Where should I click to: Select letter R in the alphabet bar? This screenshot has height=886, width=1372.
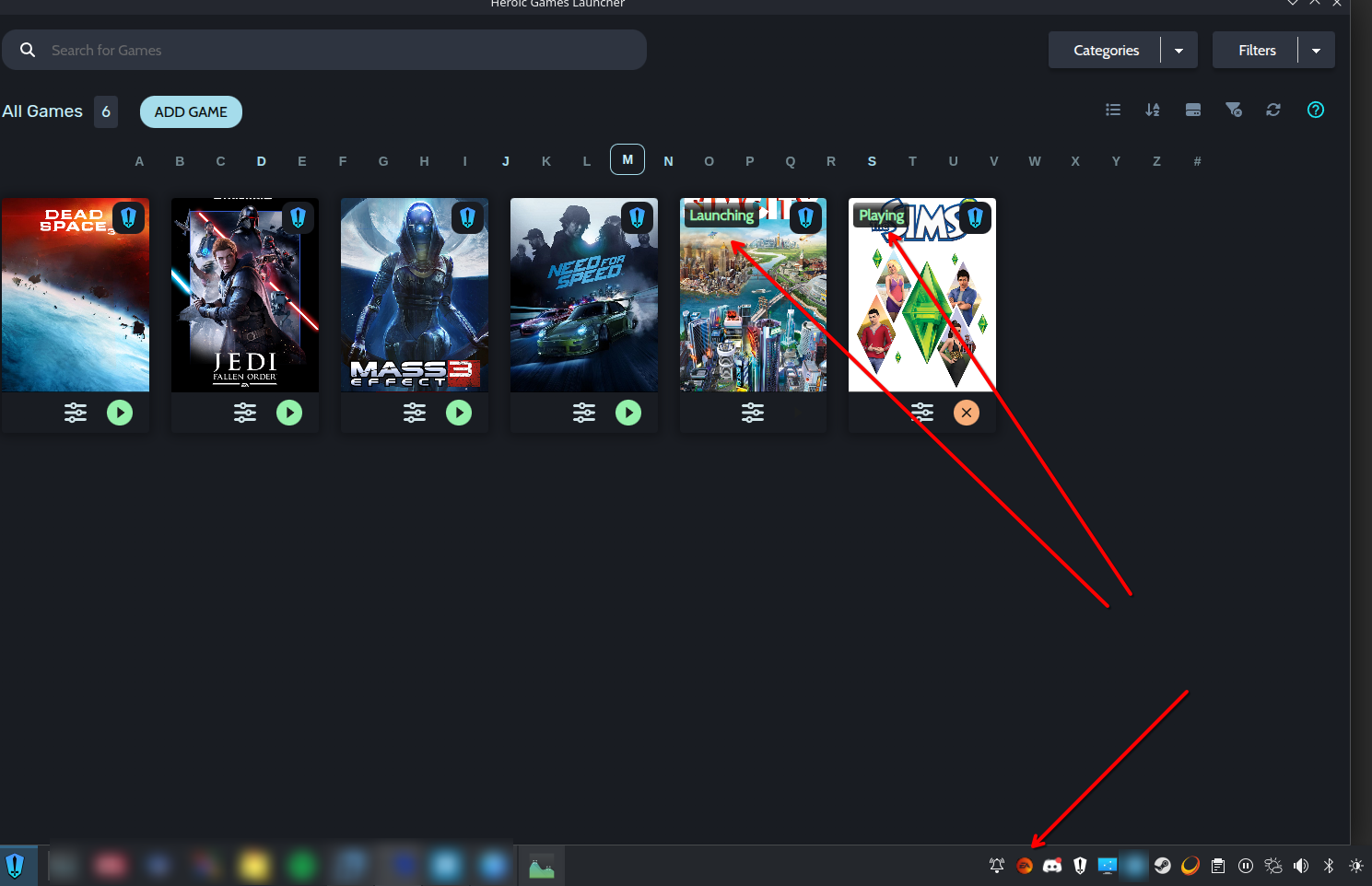point(831,161)
